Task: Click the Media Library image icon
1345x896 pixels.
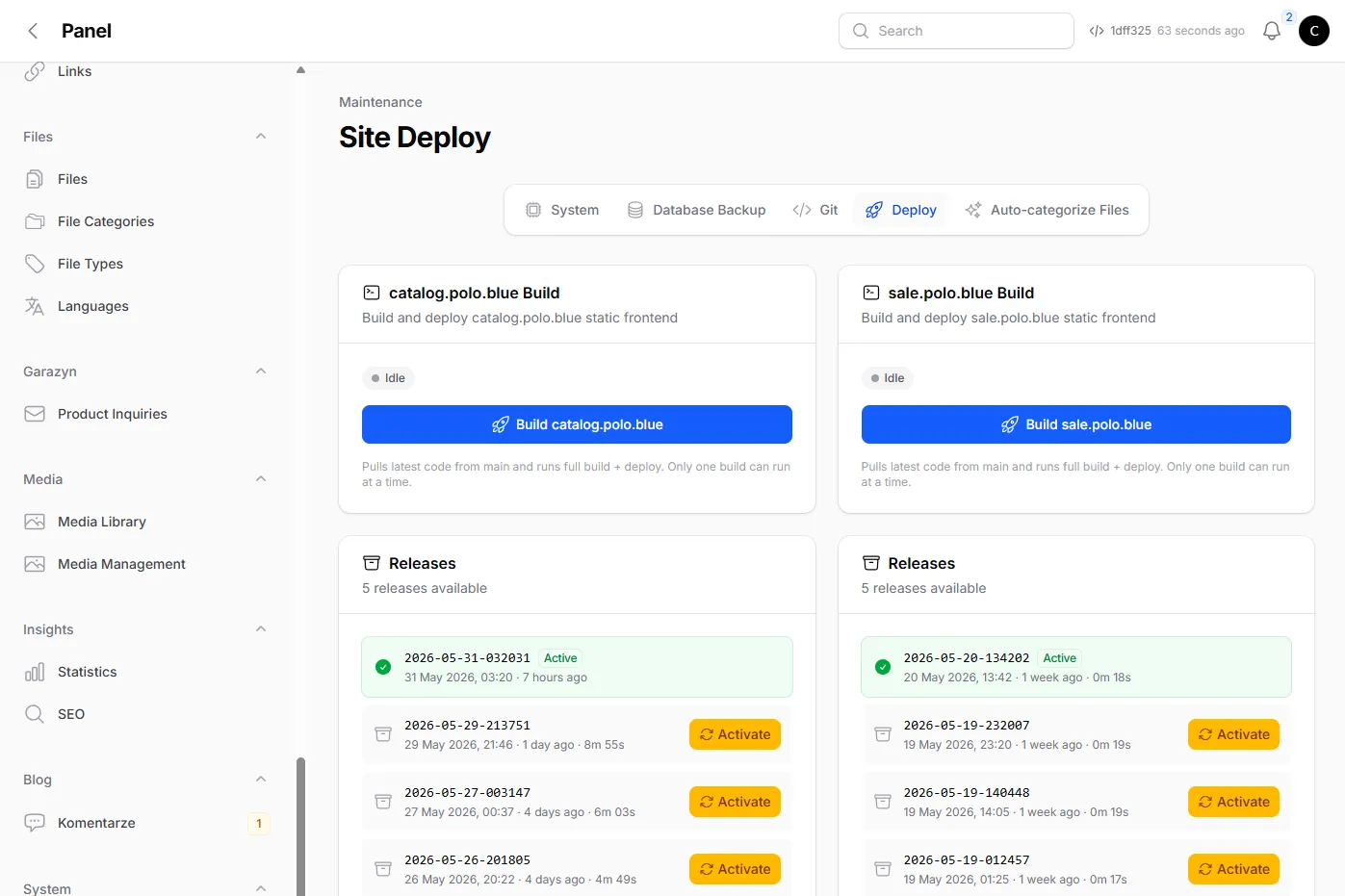Action: [x=35, y=522]
